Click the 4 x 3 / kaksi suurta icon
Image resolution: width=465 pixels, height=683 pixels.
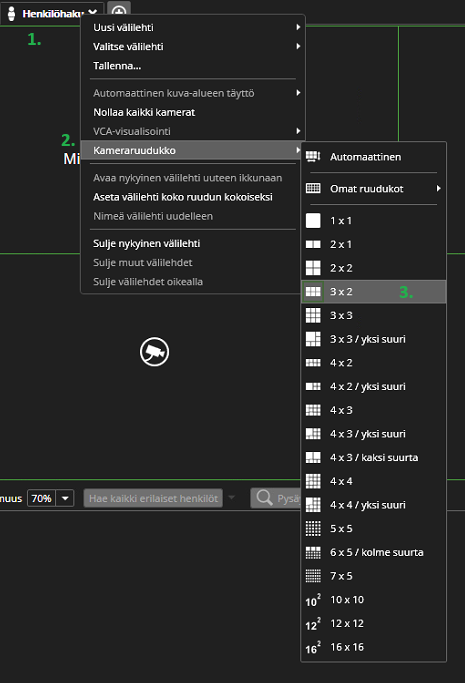click(x=313, y=457)
